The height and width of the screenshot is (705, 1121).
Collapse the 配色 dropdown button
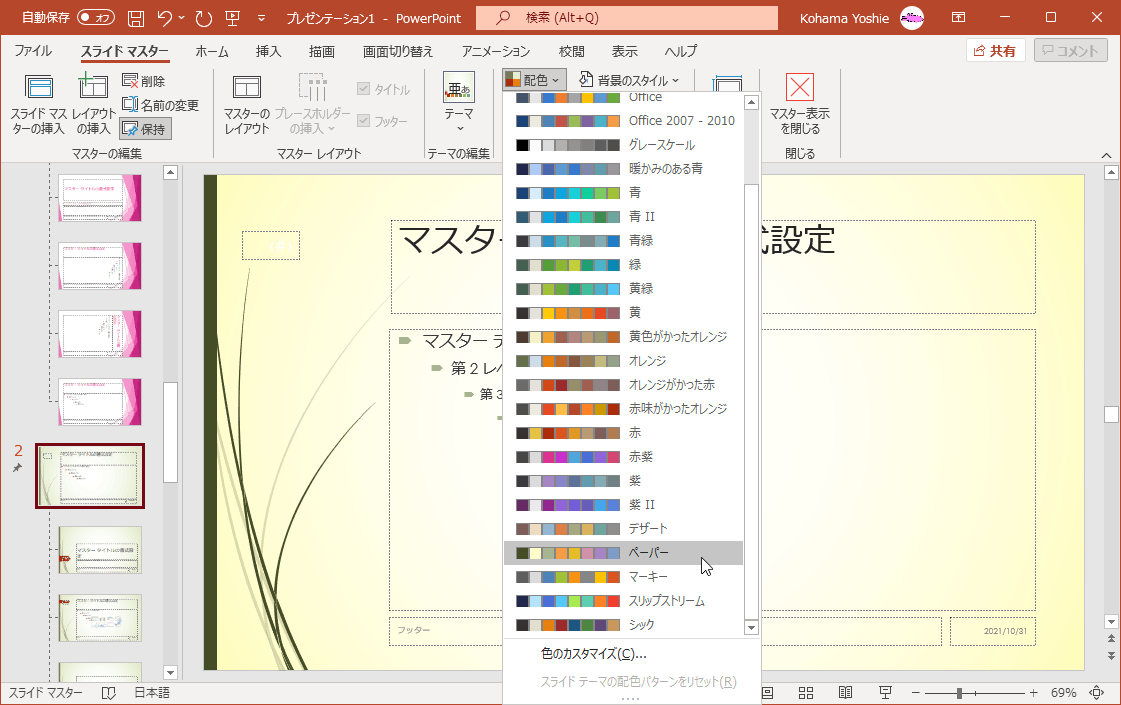[x=535, y=79]
